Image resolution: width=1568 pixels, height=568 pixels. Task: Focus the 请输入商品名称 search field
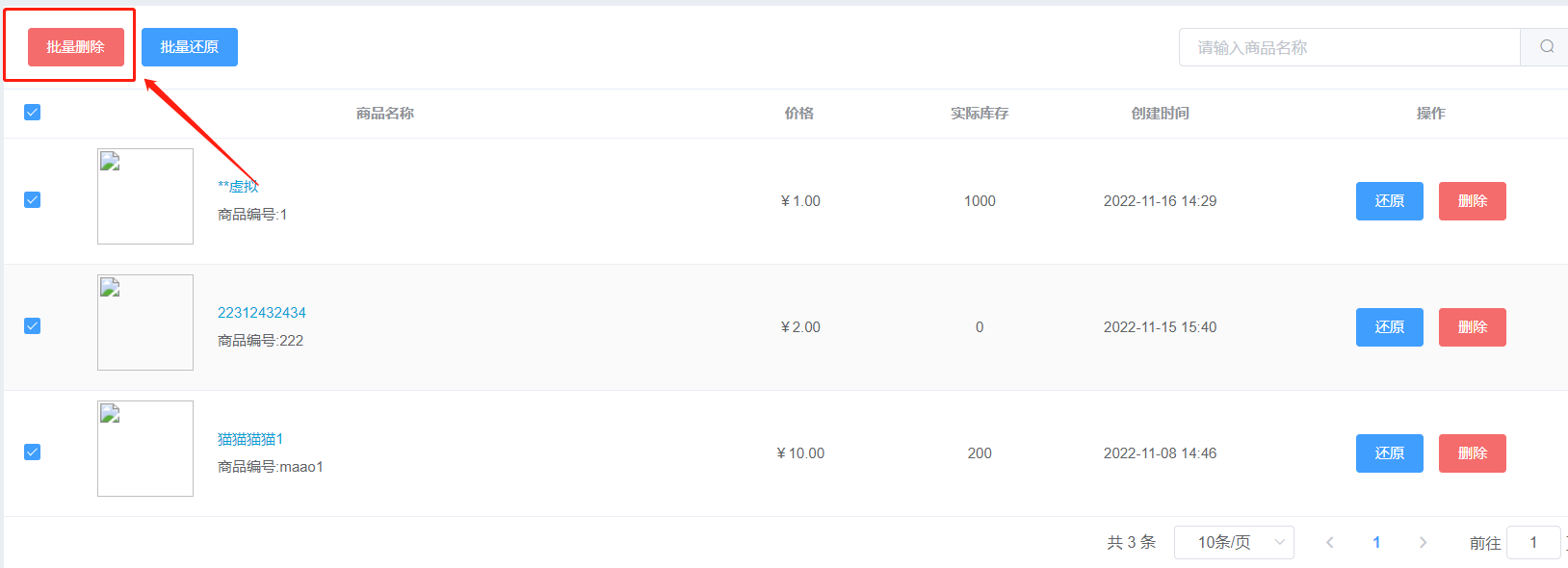tap(1349, 47)
